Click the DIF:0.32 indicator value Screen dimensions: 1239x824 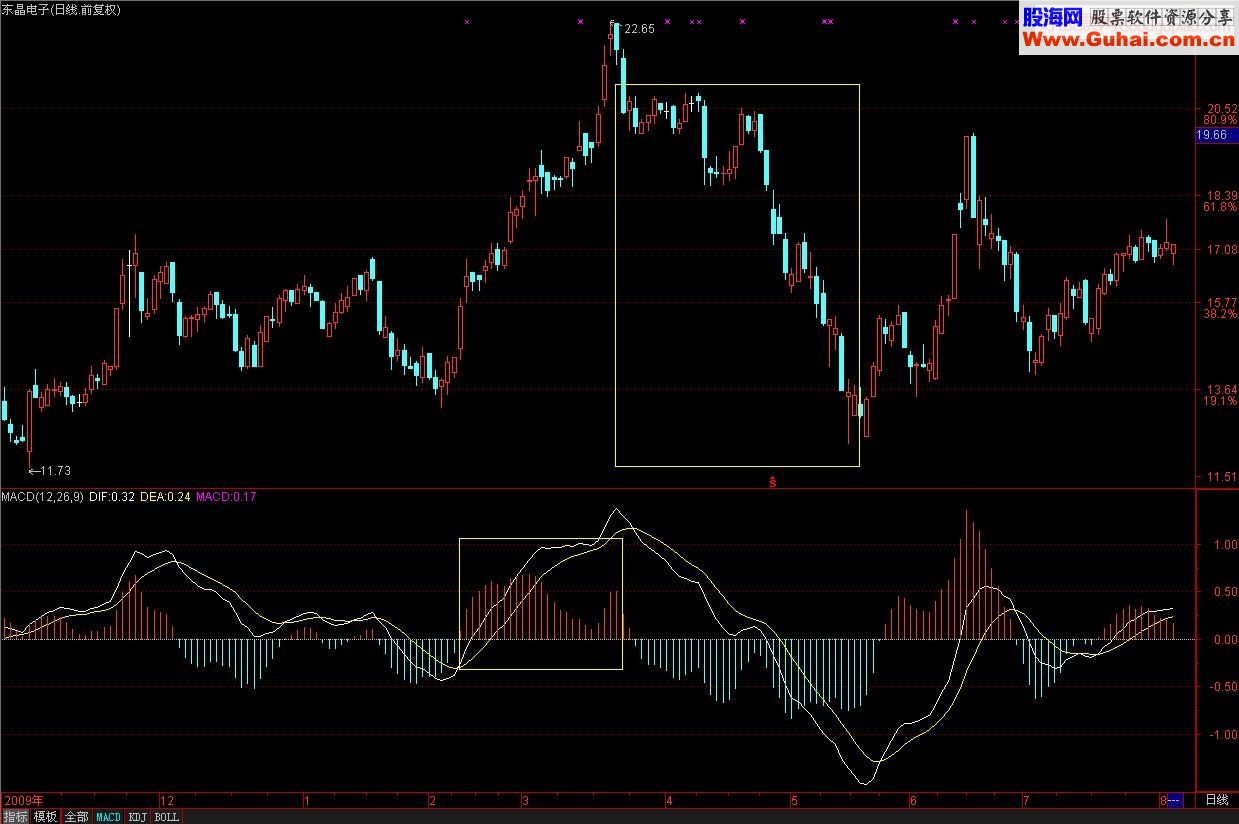[112, 496]
